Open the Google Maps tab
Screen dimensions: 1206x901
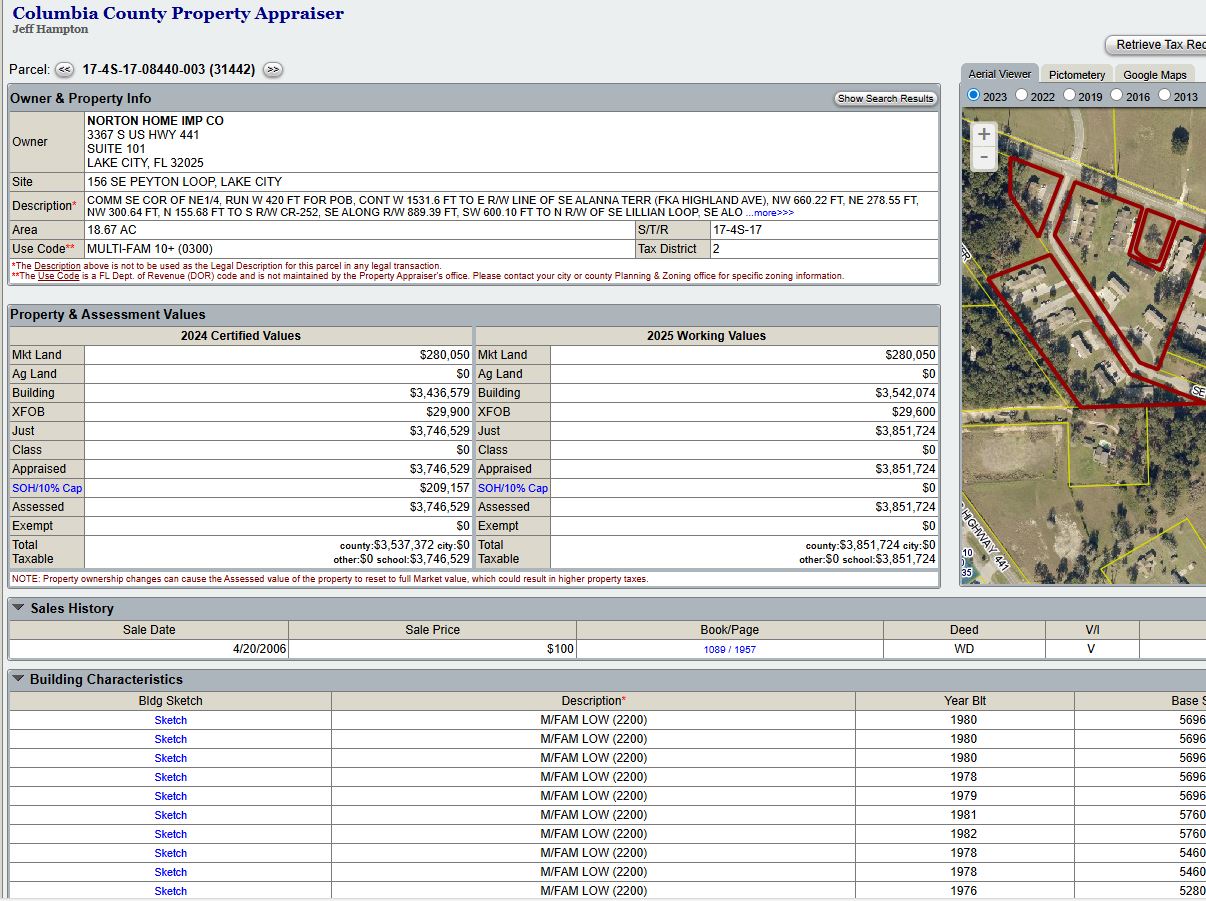click(1154, 75)
